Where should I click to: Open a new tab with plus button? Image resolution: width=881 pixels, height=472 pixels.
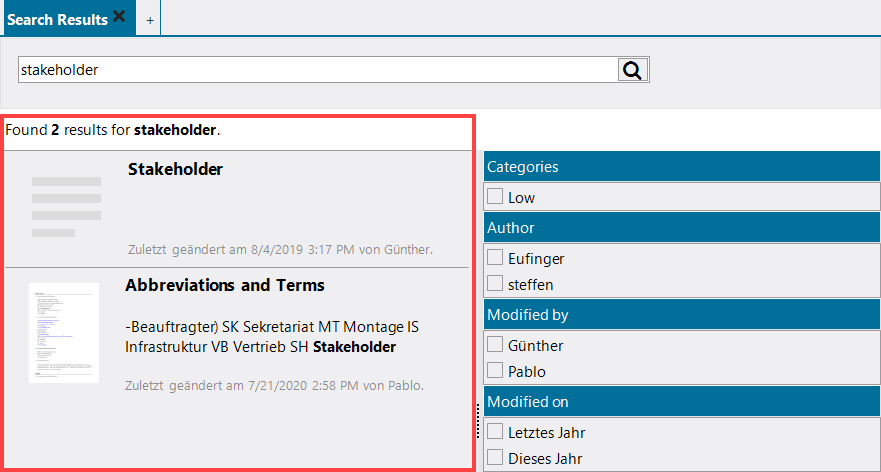coord(150,20)
